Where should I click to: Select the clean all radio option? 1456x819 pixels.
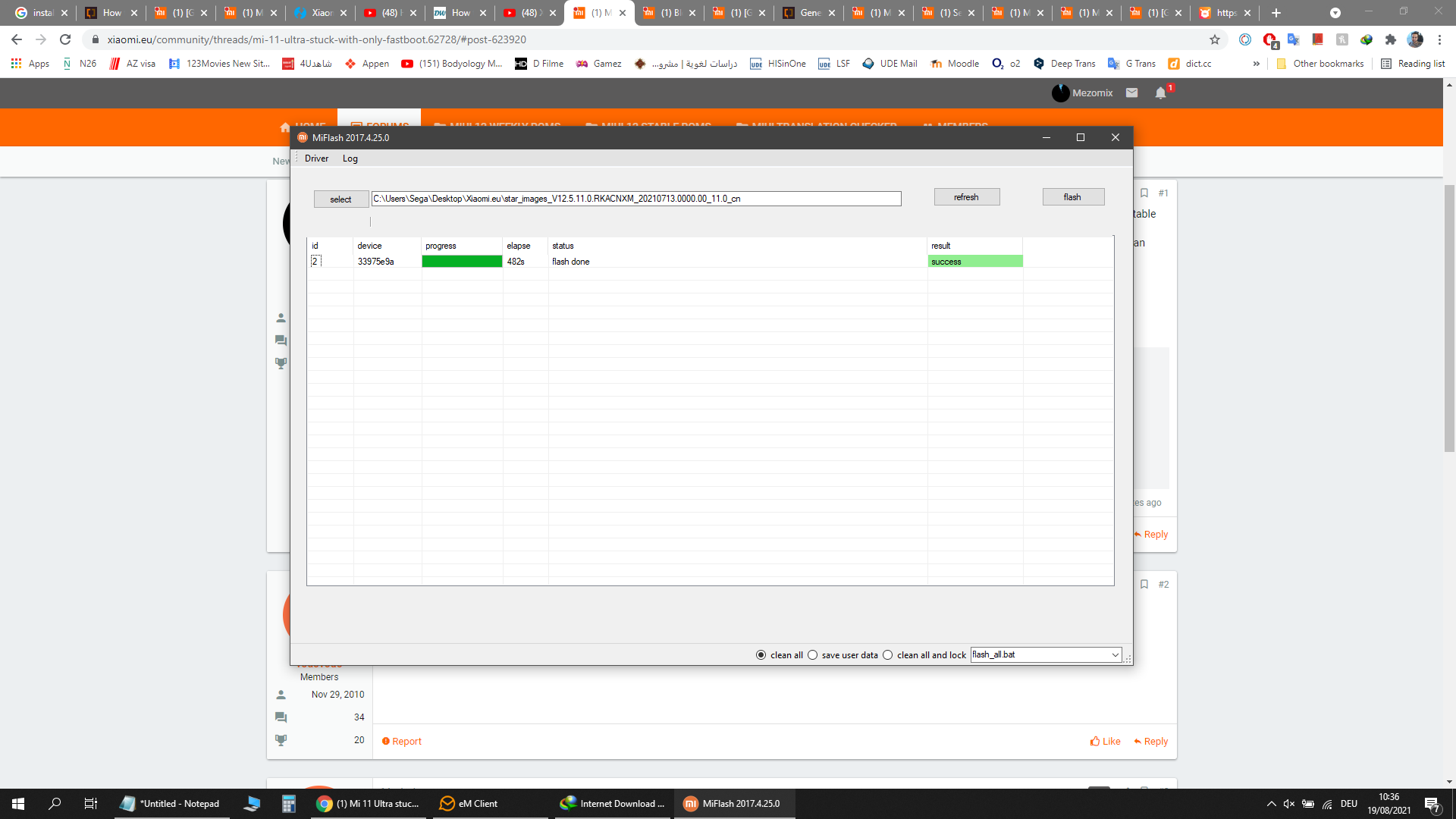point(761,655)
